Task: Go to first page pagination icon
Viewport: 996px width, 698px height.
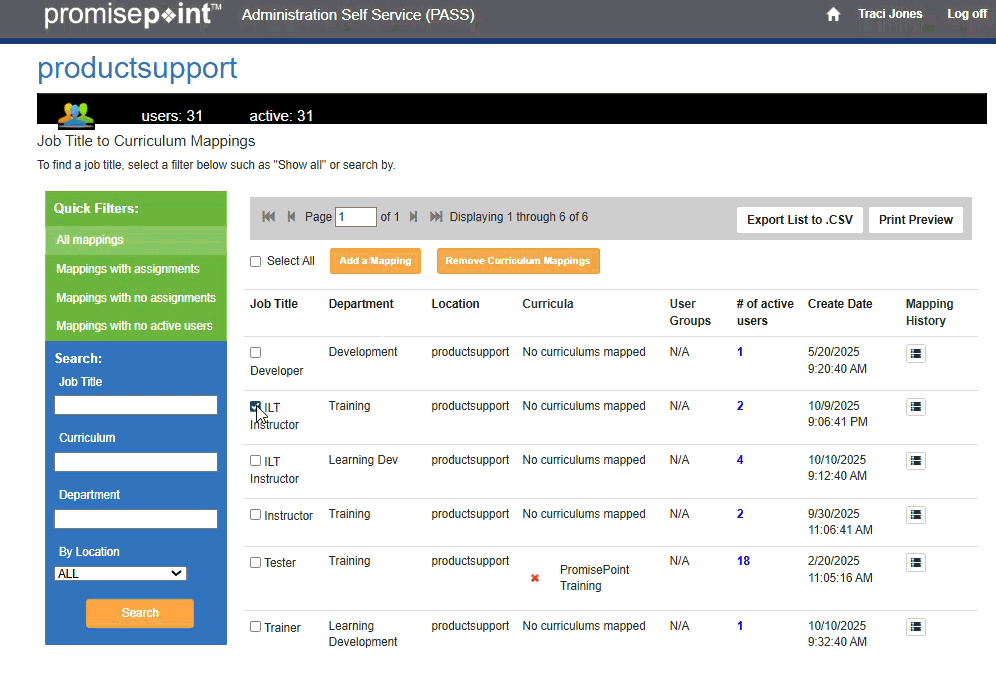Action: pyautogui.click(x=268, y=217)
